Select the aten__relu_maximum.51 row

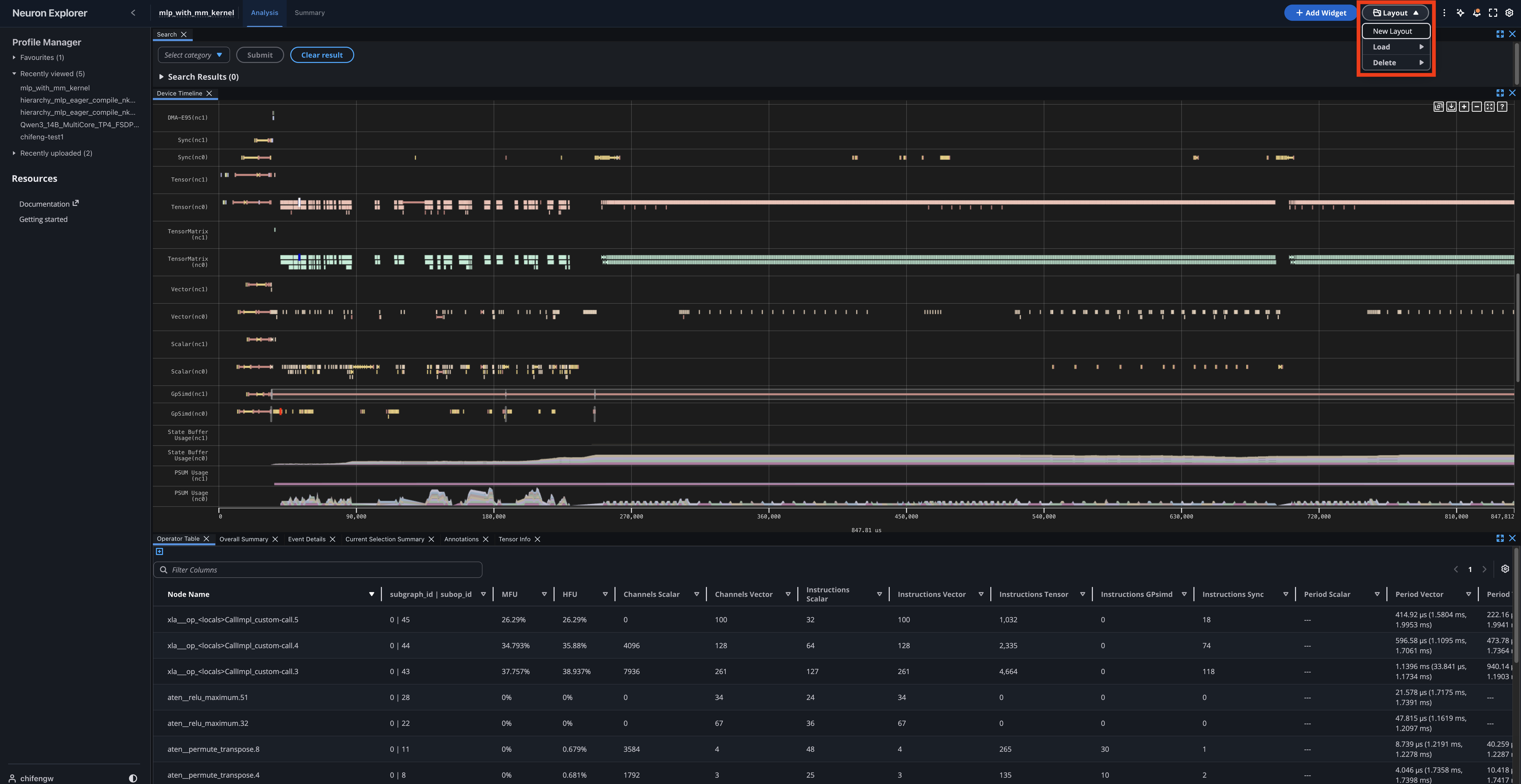click(x=833, y=697)
